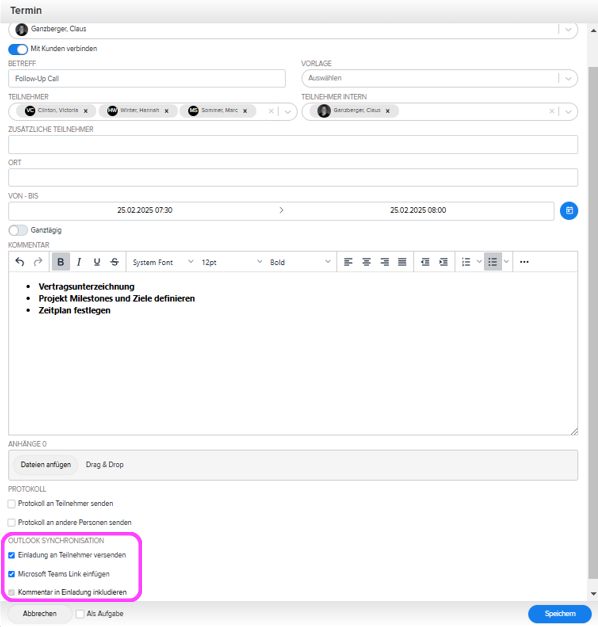Open the 12pt font size dropdown
Image resolution: width=598 pixels, height=627 pixels.
click(232, 262)
